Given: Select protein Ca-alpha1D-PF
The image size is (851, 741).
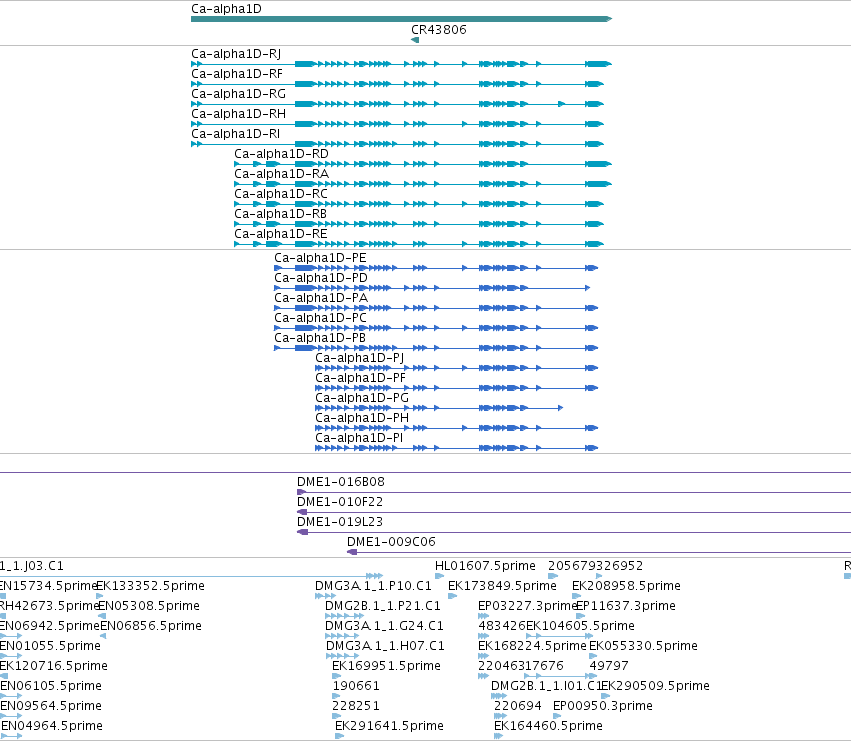Looking at the screenshot, I should tap(360, 378).
